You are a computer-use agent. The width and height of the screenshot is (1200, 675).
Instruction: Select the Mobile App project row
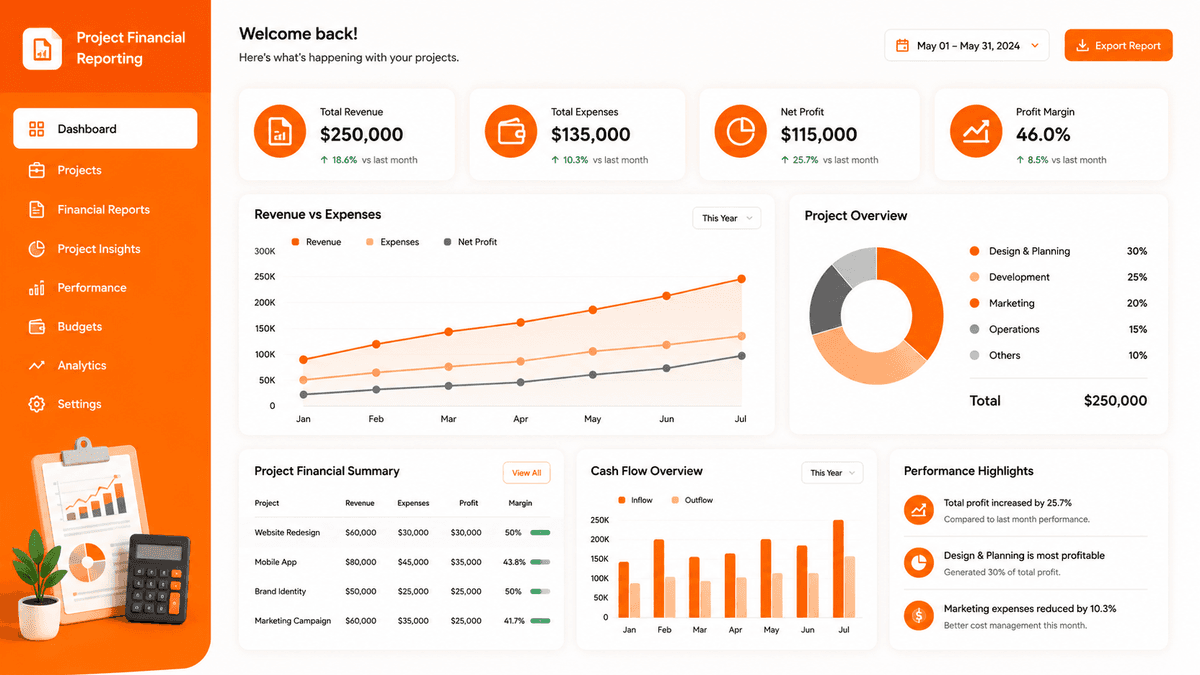pyautogui.click(x=402, y=562)
